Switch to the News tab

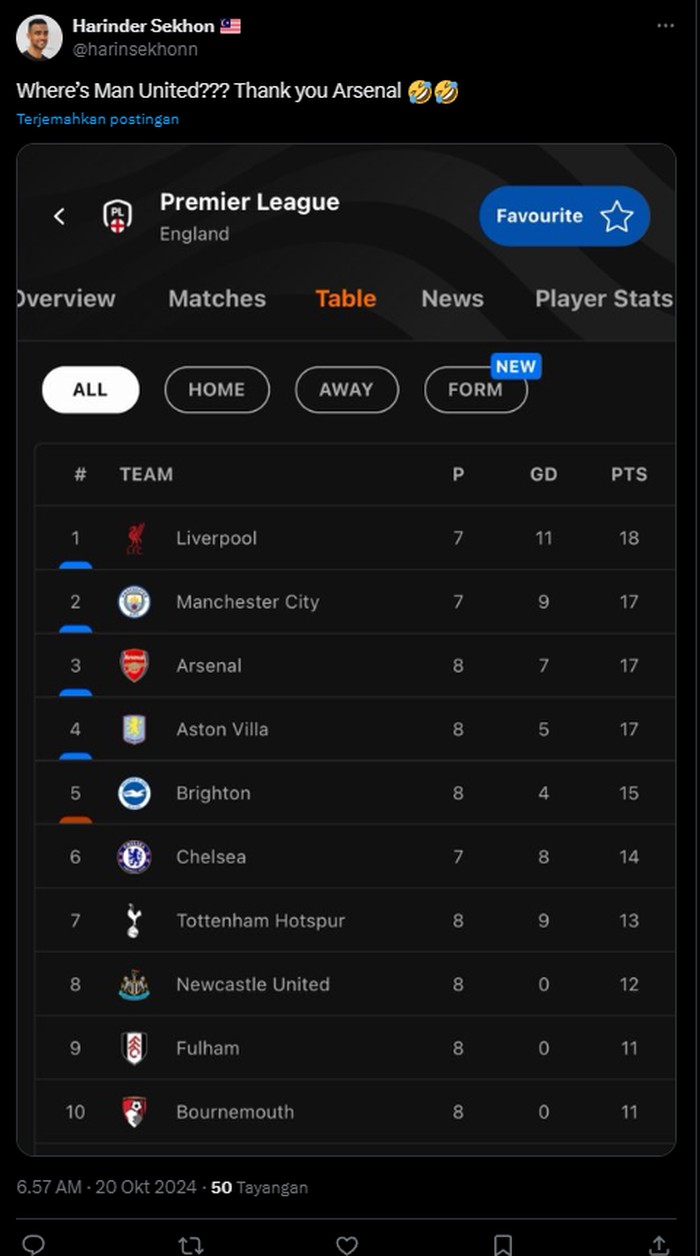[x=452, y=299]
